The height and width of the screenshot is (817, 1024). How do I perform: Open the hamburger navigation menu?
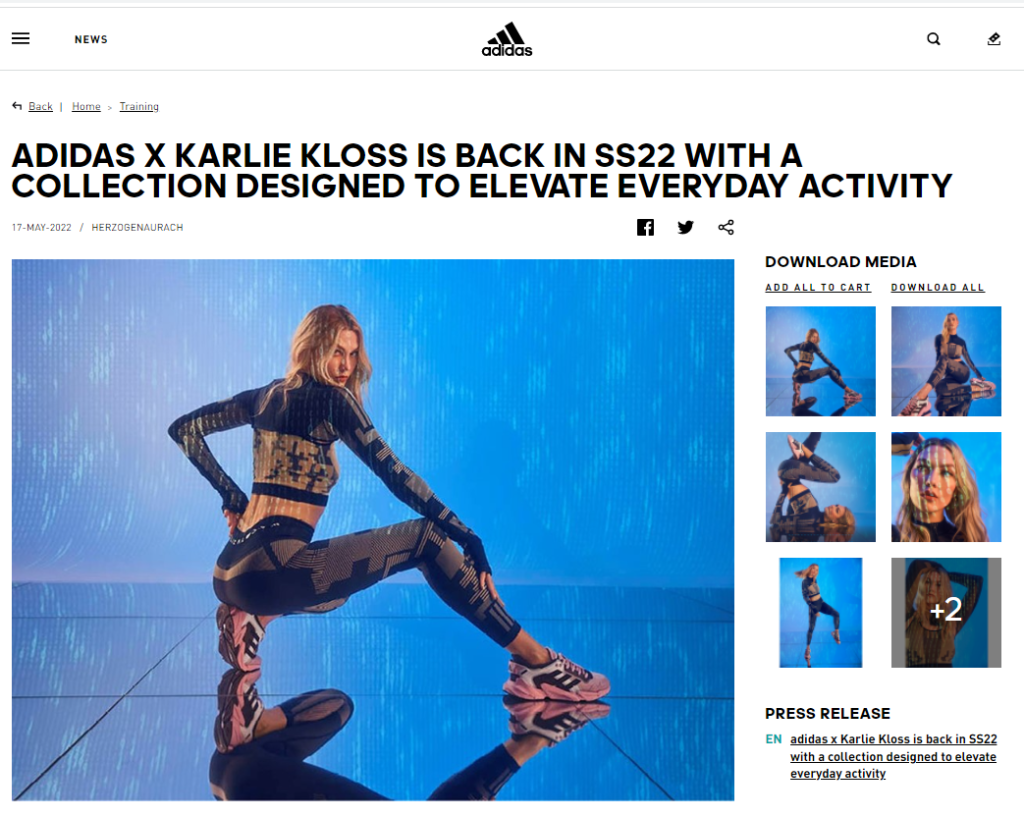[x=21, y=39]
